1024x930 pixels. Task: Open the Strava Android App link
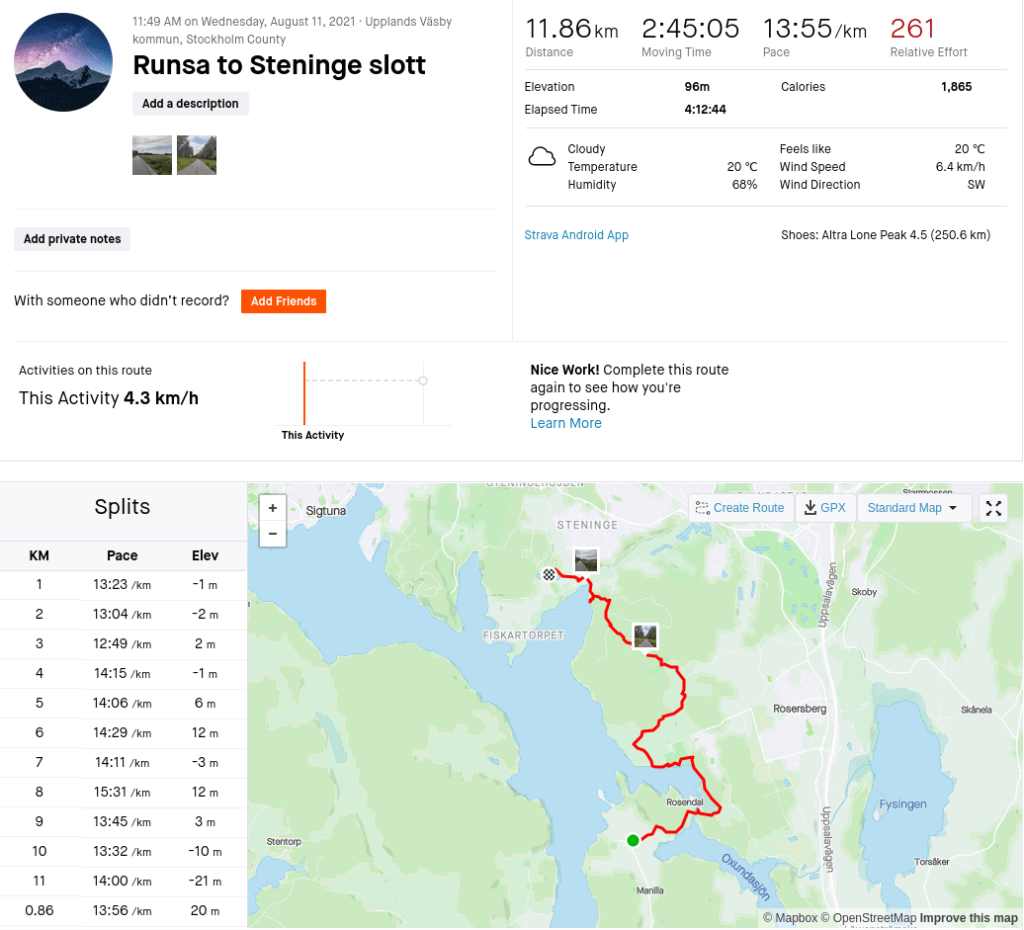[x=576, y=235]
